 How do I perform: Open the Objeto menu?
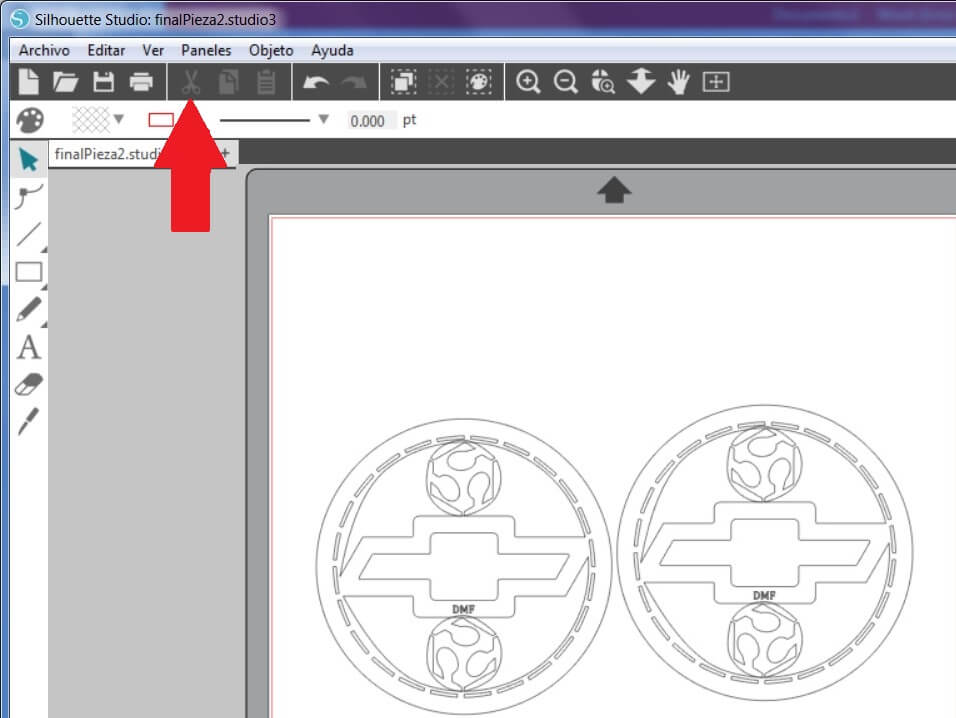tap(271, 51)
